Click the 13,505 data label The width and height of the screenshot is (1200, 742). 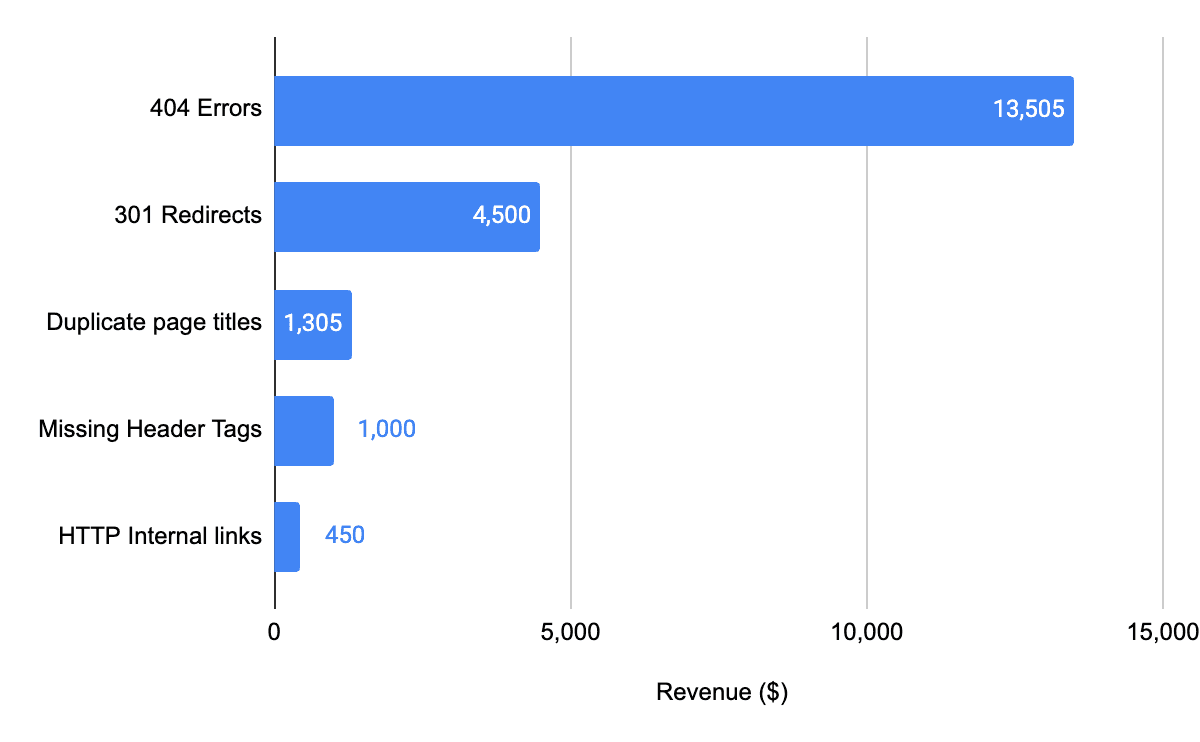(x=1028, y=108)
